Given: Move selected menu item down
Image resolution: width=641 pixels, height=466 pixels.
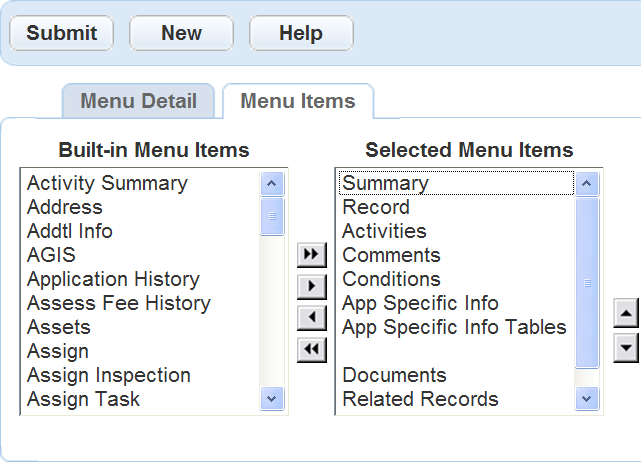Looking at the screenshot, I should 625,347.
